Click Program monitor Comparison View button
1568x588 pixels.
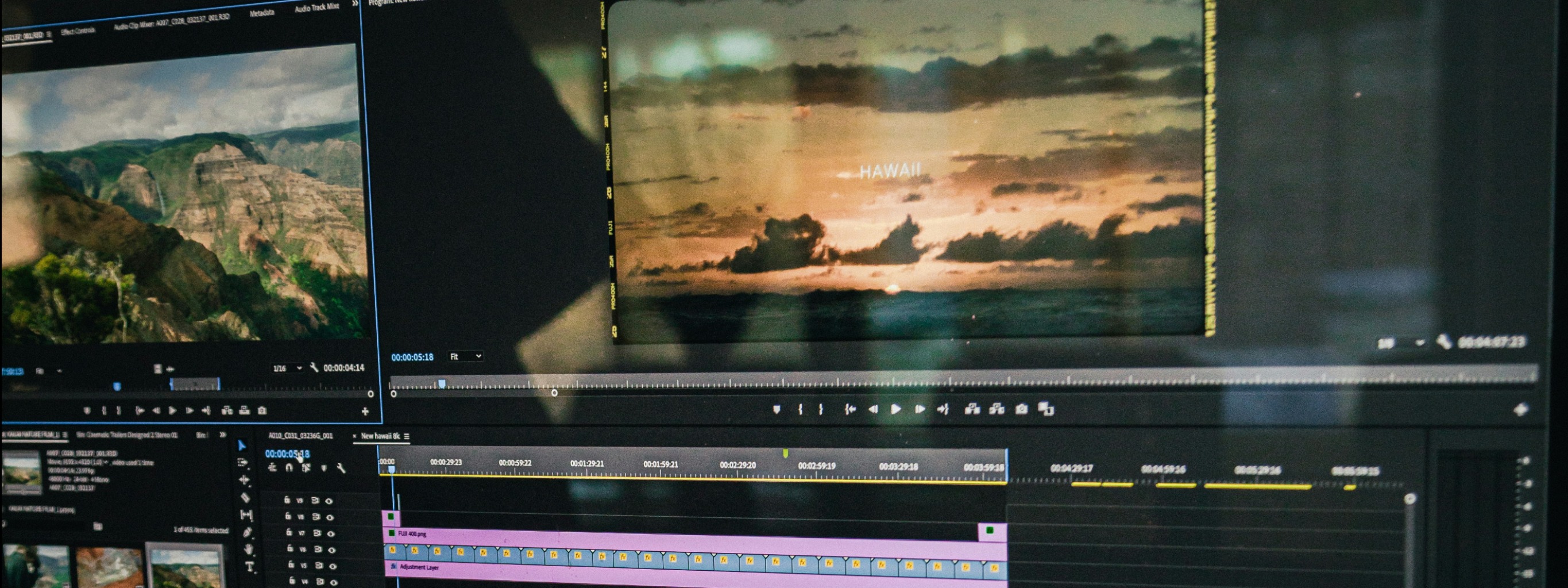coord(1046,409)
